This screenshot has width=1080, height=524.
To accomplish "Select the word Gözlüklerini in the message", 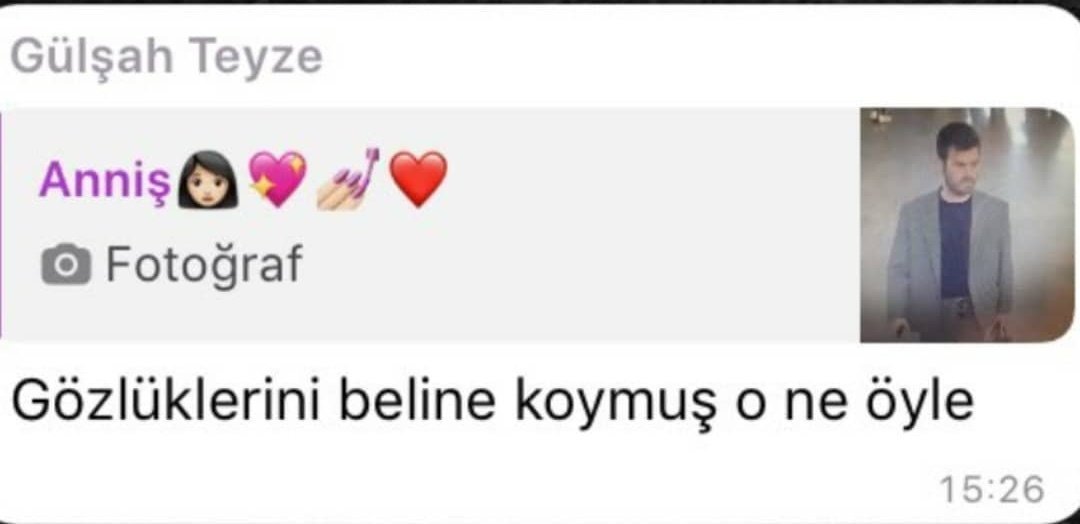I will click(166, 404).
